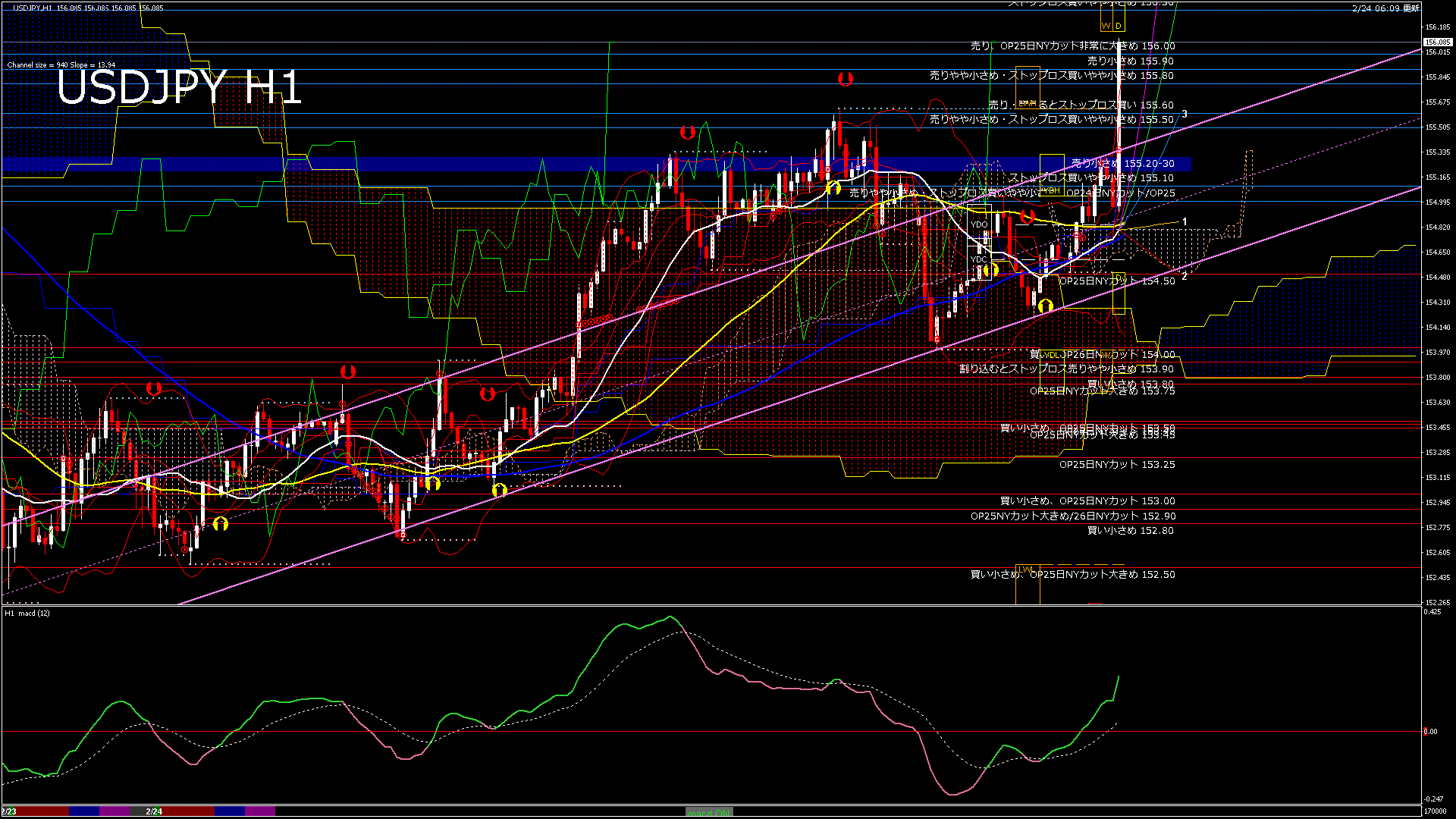Select channel line label number 3

[x=1185, y=115]
